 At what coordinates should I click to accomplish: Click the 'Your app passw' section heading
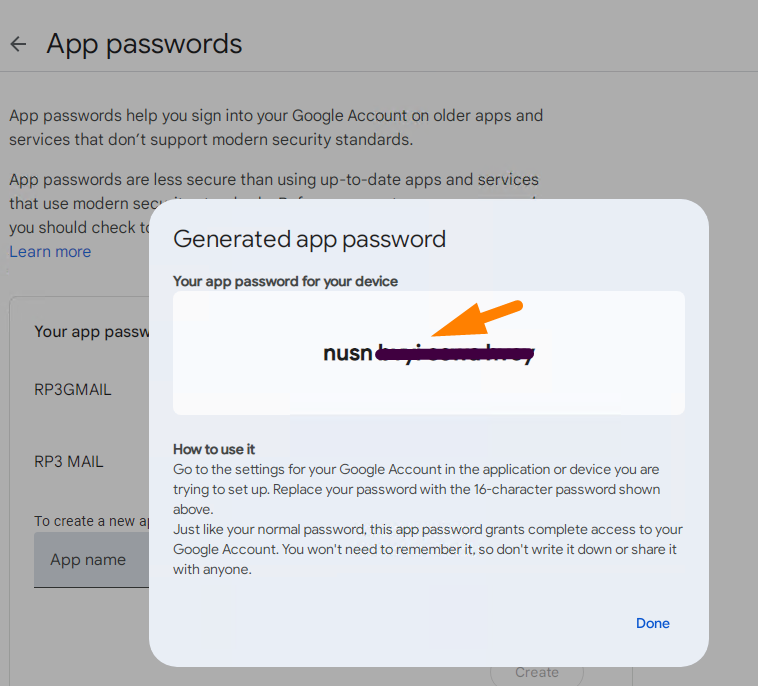pos(92,332)
